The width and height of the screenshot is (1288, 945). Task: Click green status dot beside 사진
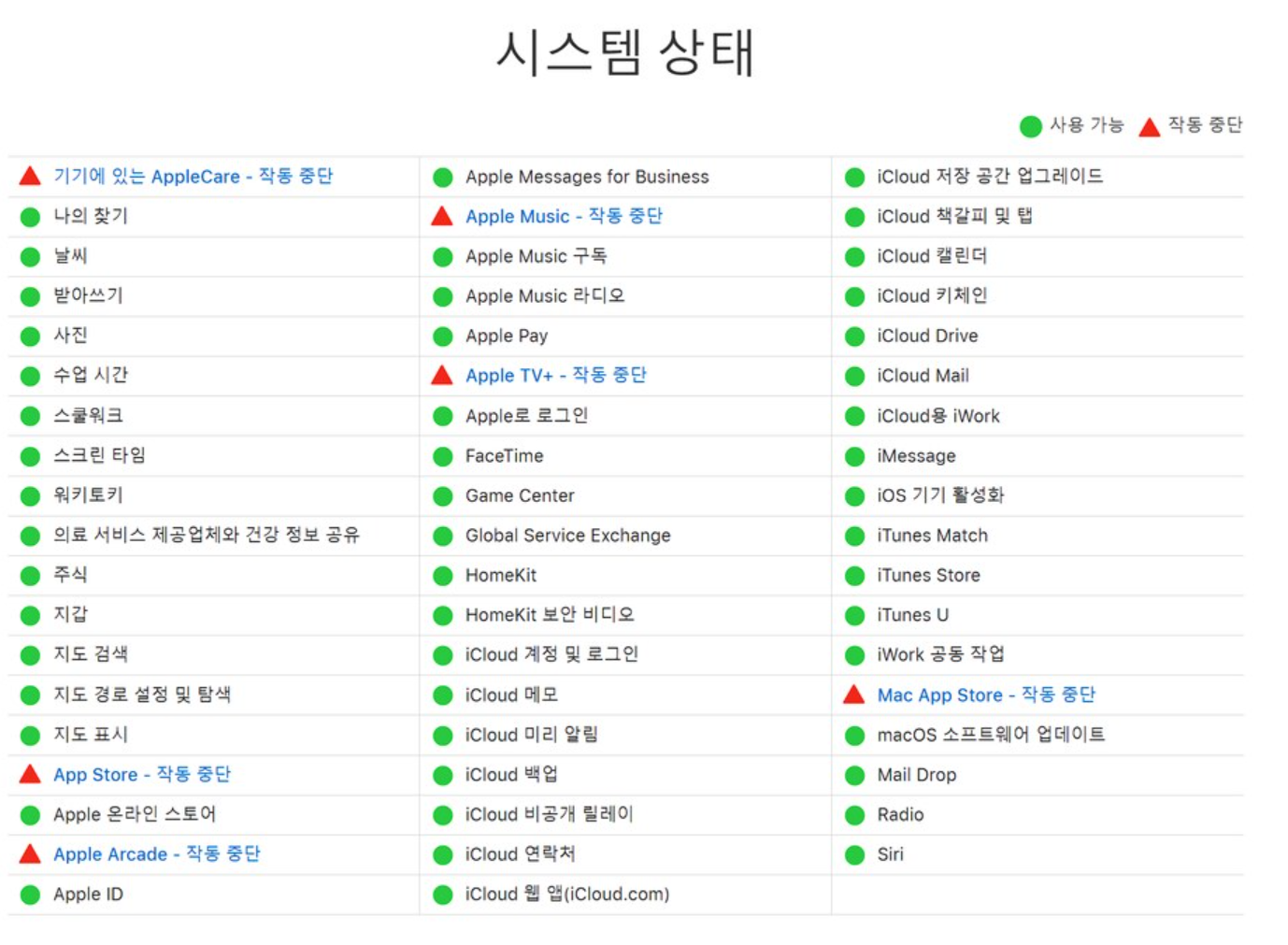30,336
